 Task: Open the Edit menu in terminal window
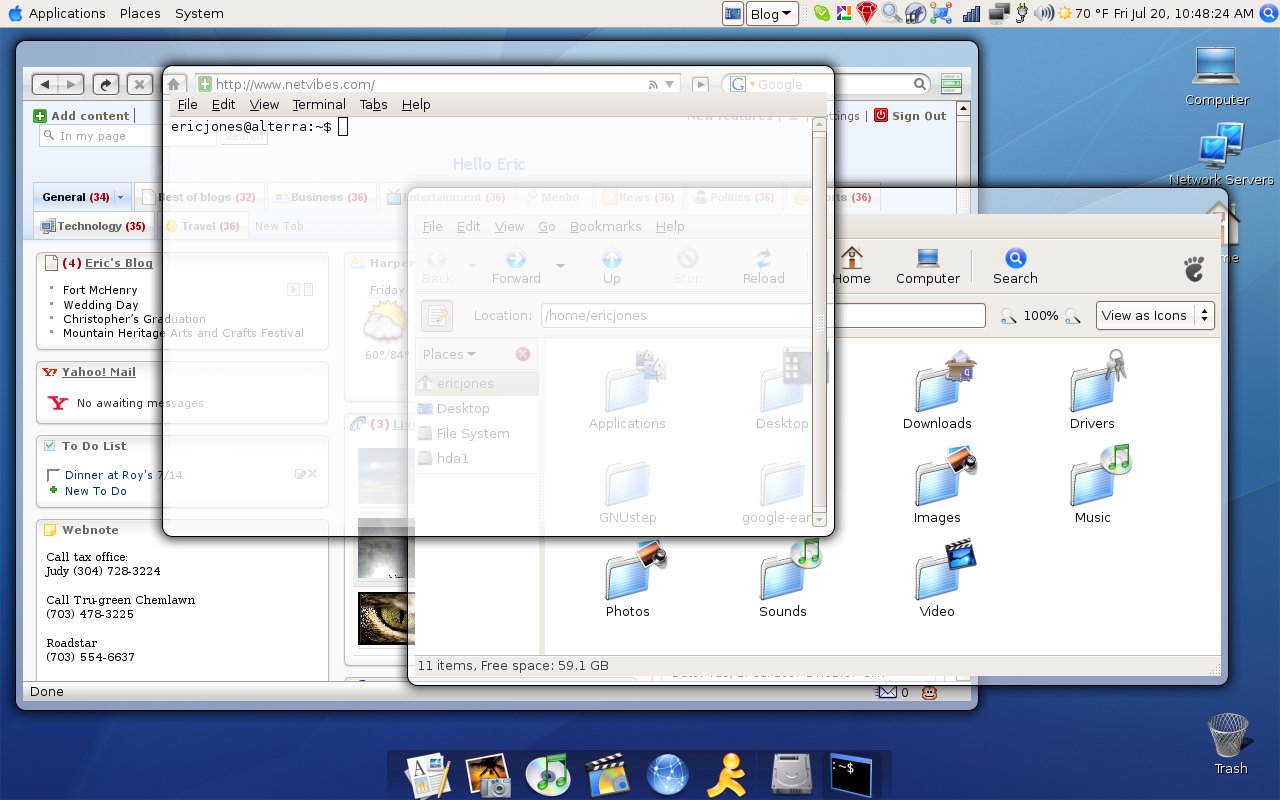(x=223, y=104)
